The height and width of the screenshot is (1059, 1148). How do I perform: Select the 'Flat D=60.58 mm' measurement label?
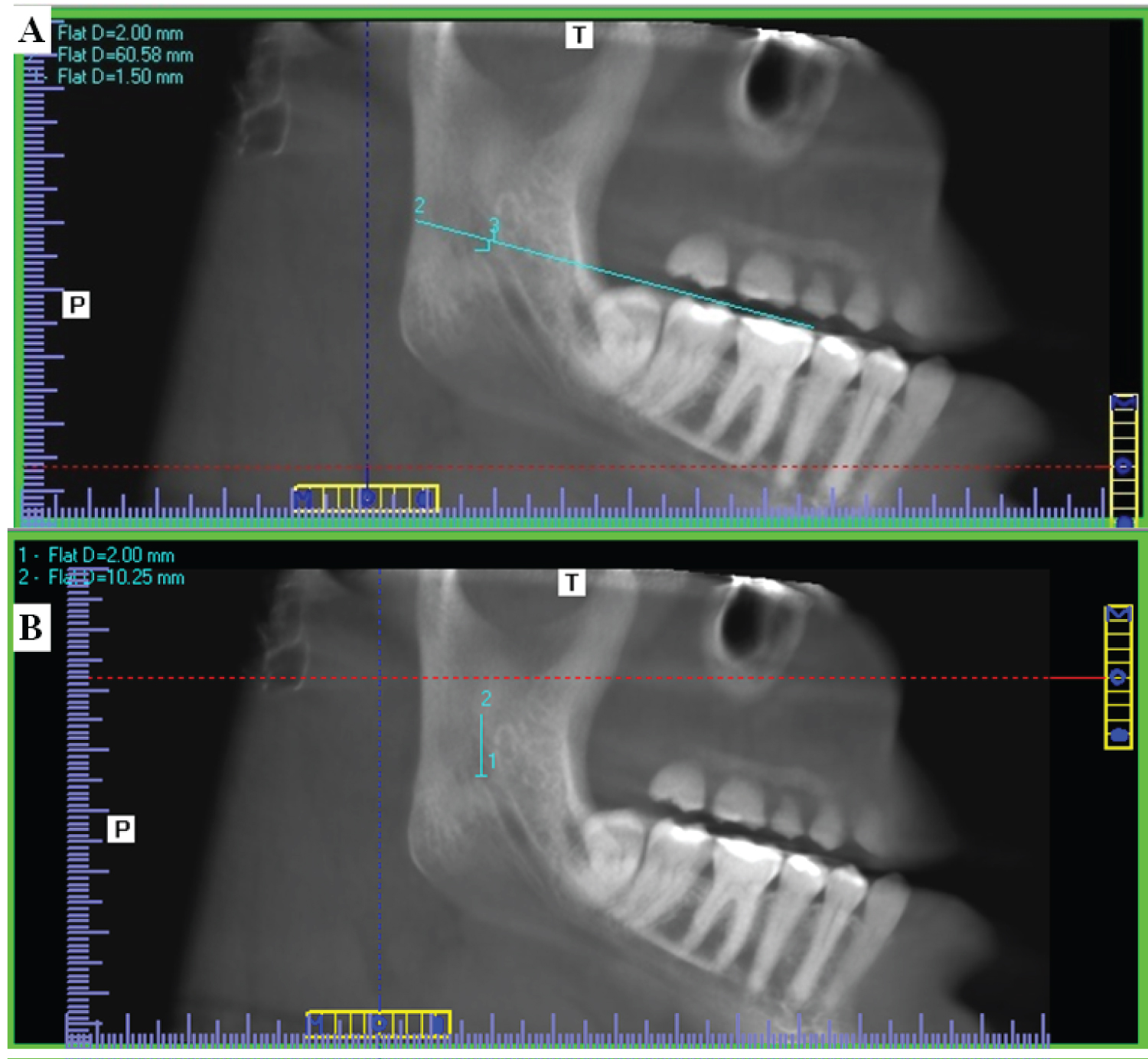(x=125, y=55)
